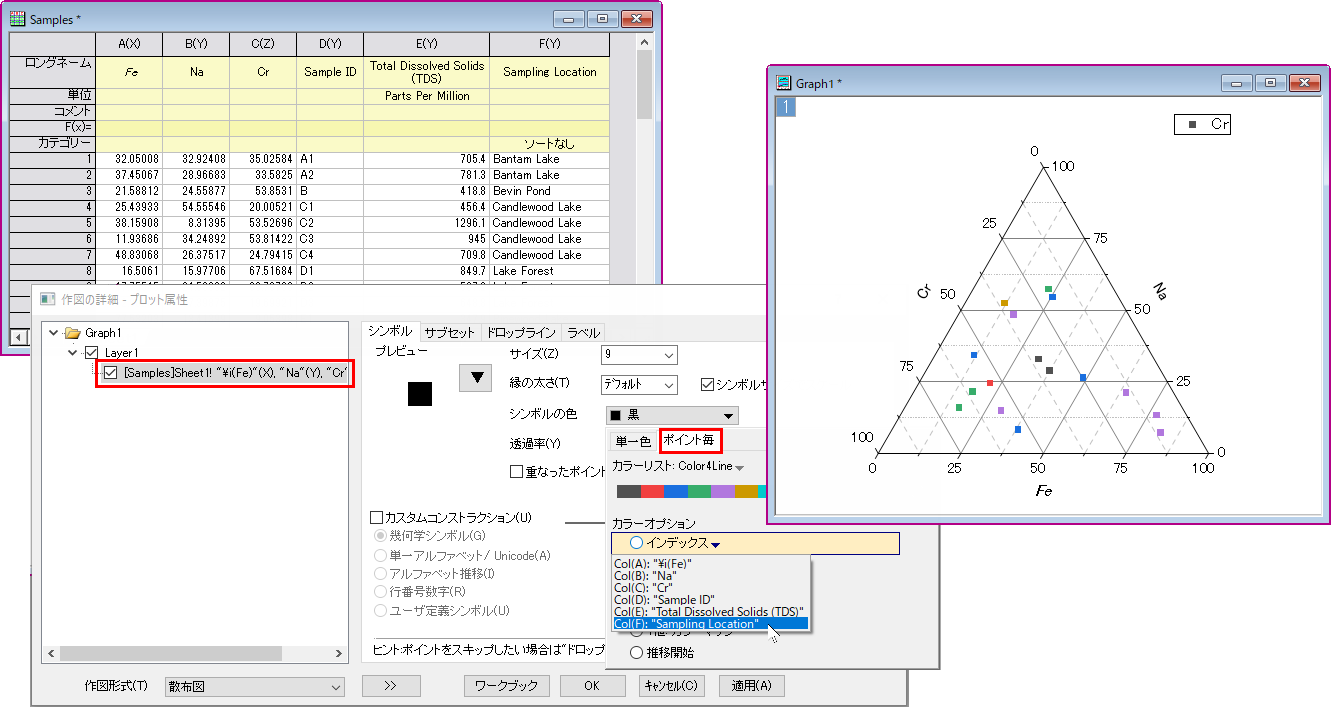This screenshot has width=1331, height=707.
Task: Choose 行番号数字(R) radio button
Action: (380, 592)
